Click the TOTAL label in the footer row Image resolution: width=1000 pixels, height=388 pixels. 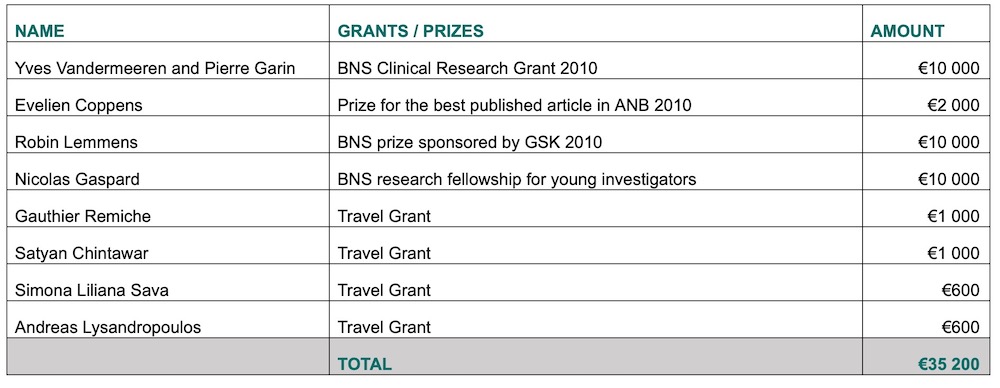[365, 364]
